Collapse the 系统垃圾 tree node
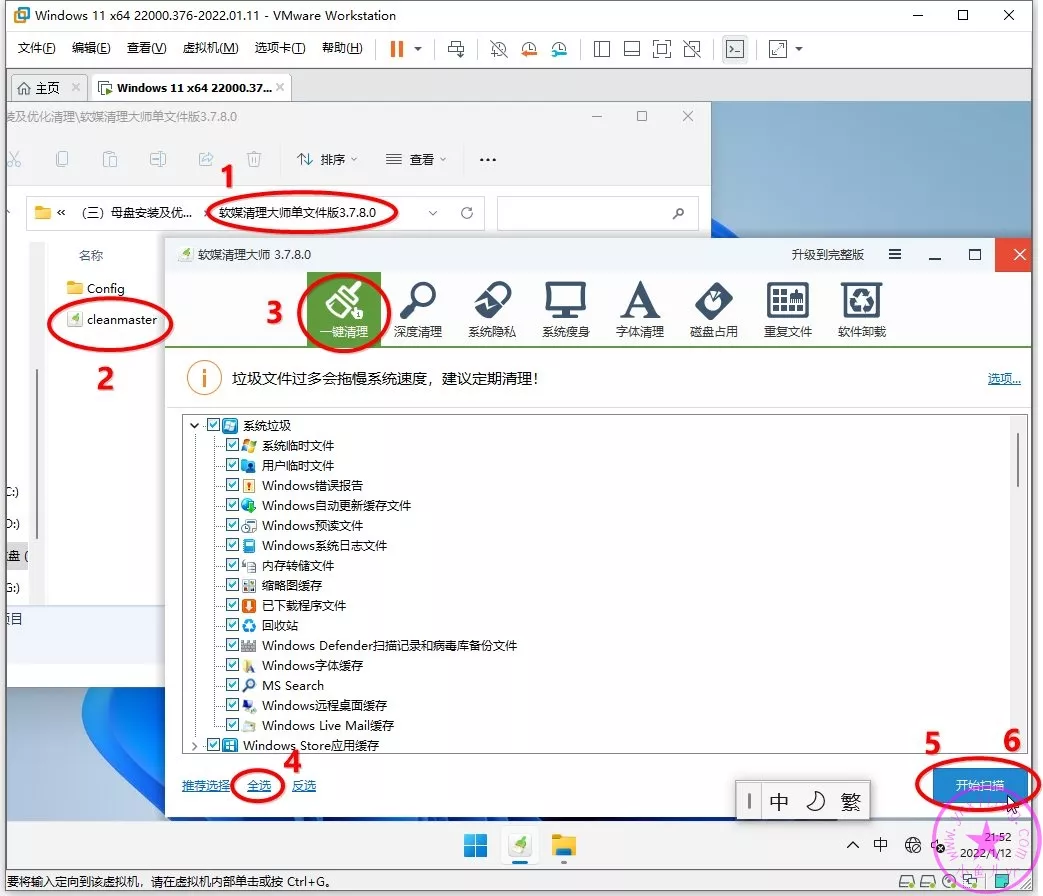This screenshot has height=896, width=1043. pyautogui.click(x=195, y=425)
